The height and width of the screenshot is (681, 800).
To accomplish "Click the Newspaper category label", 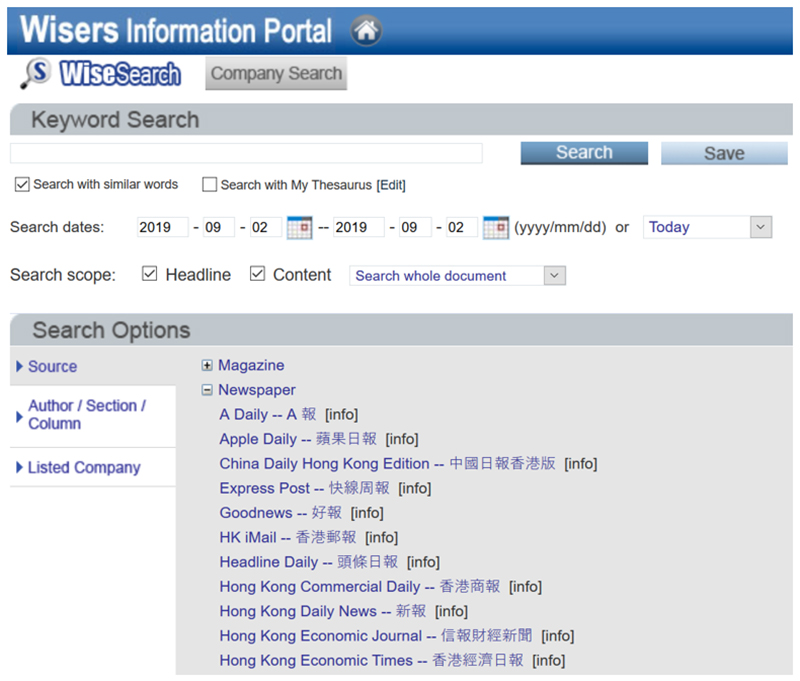I will click(x=257, y=390).
